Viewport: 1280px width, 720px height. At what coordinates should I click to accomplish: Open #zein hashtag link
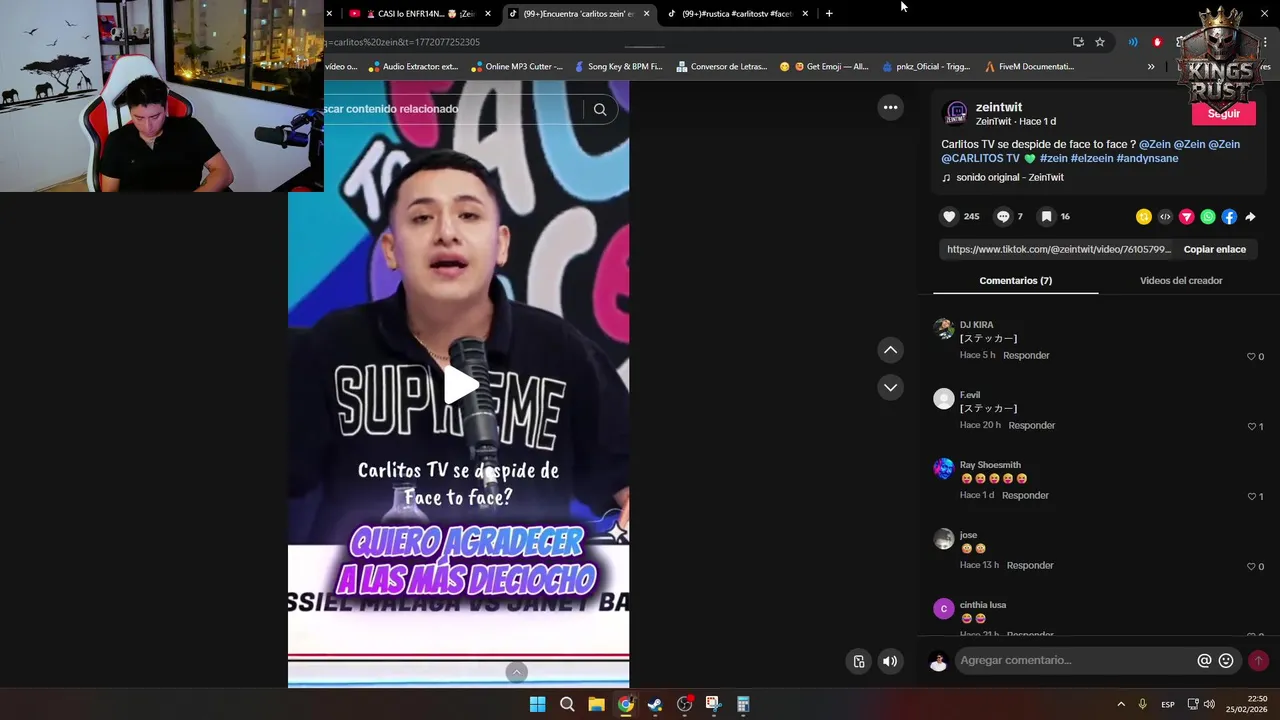tap(1053, 159)
